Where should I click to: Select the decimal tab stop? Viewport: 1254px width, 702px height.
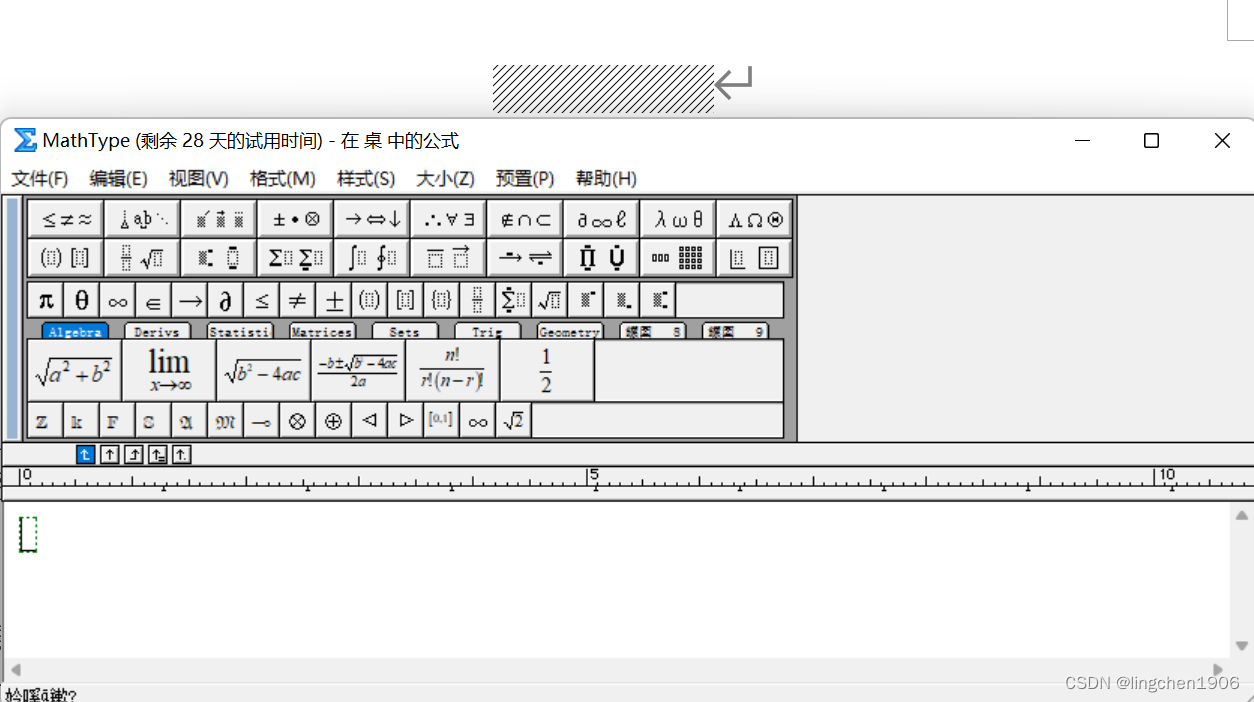tap(181, 455)
